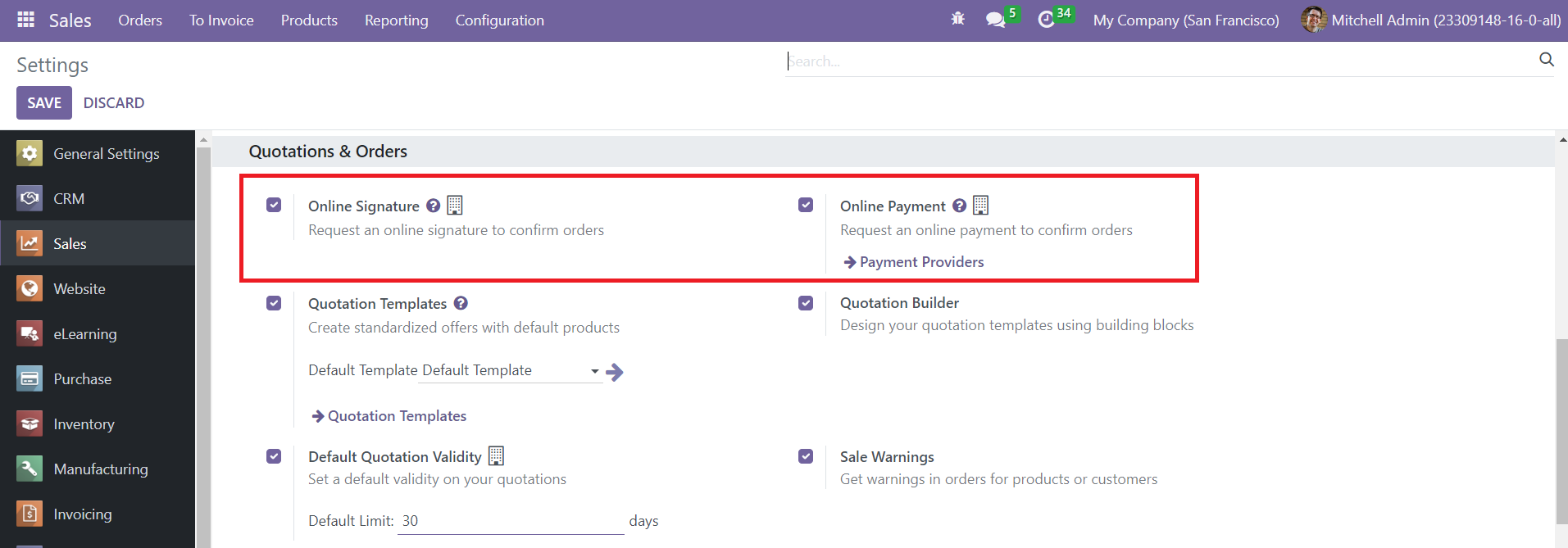Open the messages chat bubble icon
This screenshot has width=1568, height=548.
(x=995, y=20)
